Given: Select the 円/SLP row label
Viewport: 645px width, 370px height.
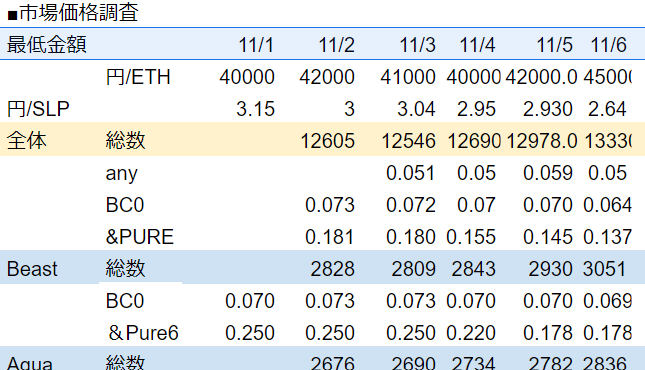Looking at the screenshot, I should click(38, 109).
